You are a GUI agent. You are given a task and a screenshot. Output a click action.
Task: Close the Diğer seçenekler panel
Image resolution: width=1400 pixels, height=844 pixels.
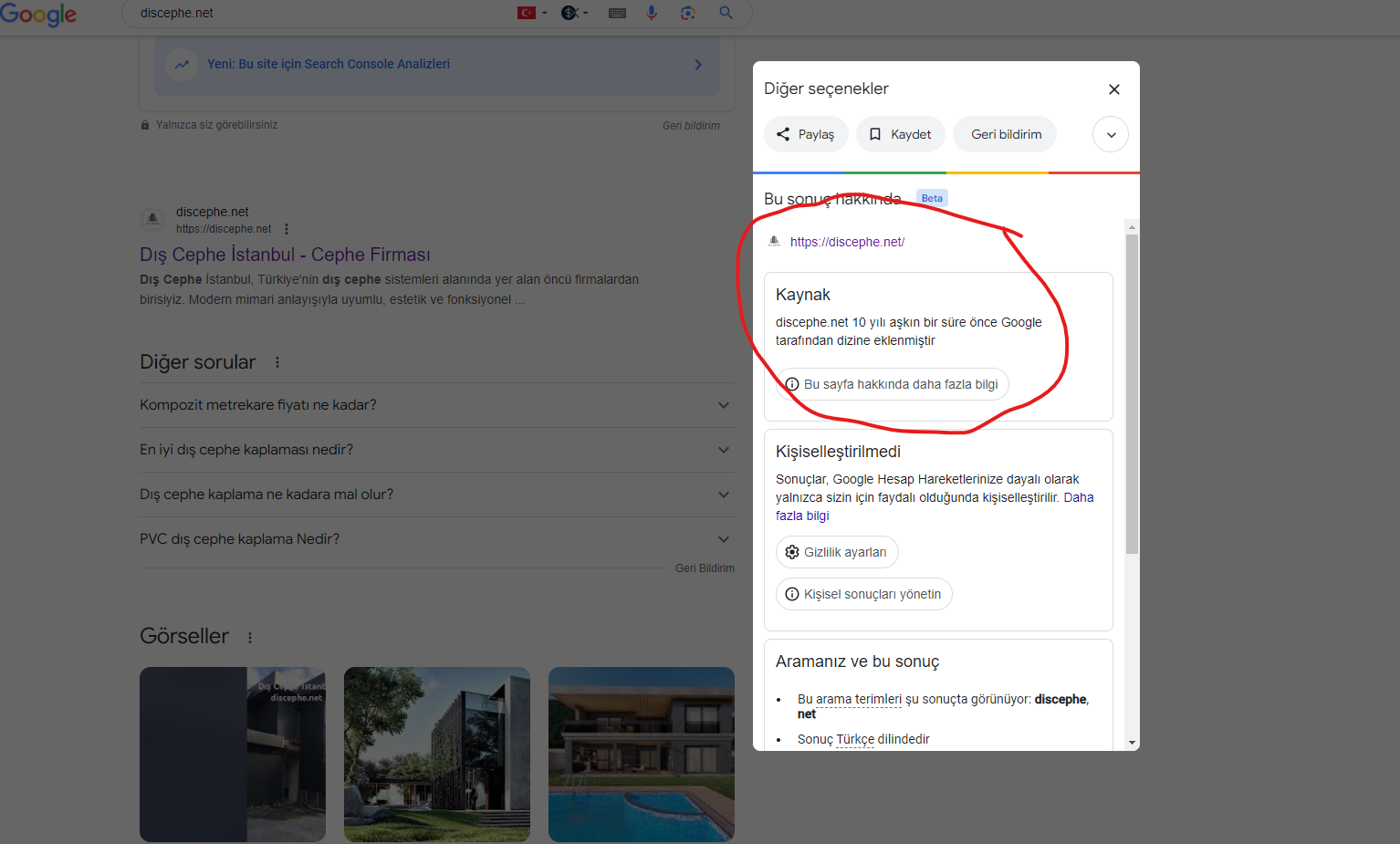(x=1114, y=89)
